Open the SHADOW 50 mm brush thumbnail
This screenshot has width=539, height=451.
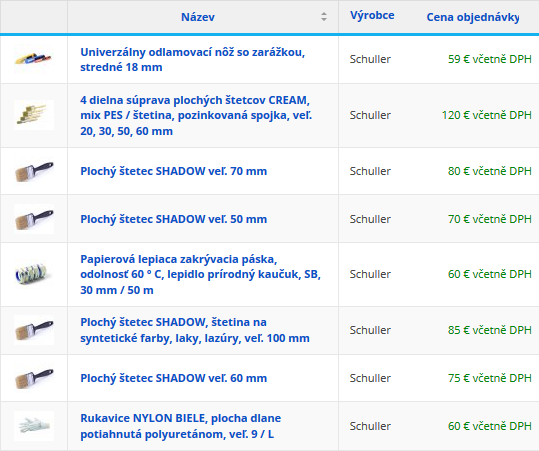pos(34,219)
